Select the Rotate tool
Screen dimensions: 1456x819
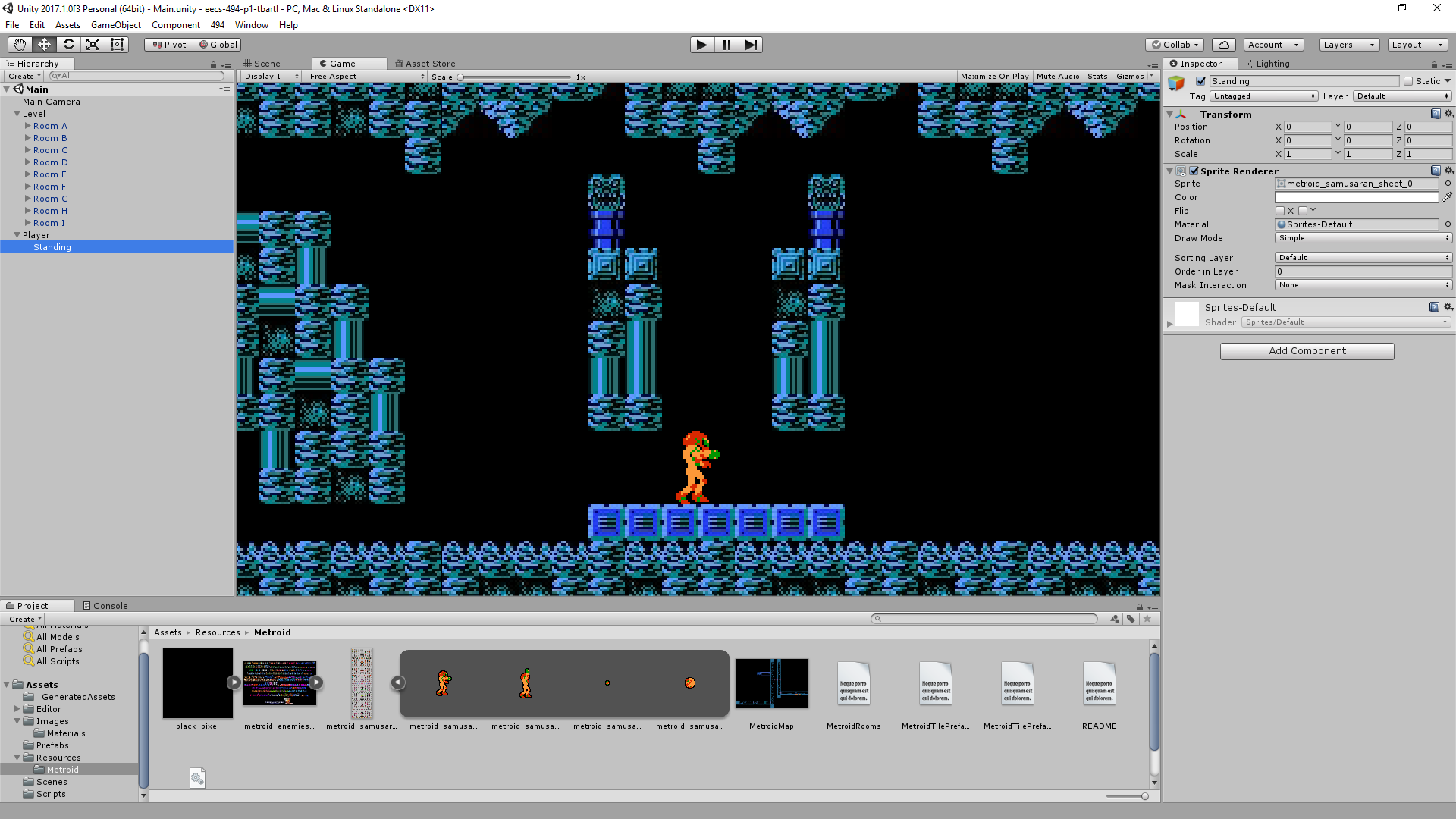[68, 45]
